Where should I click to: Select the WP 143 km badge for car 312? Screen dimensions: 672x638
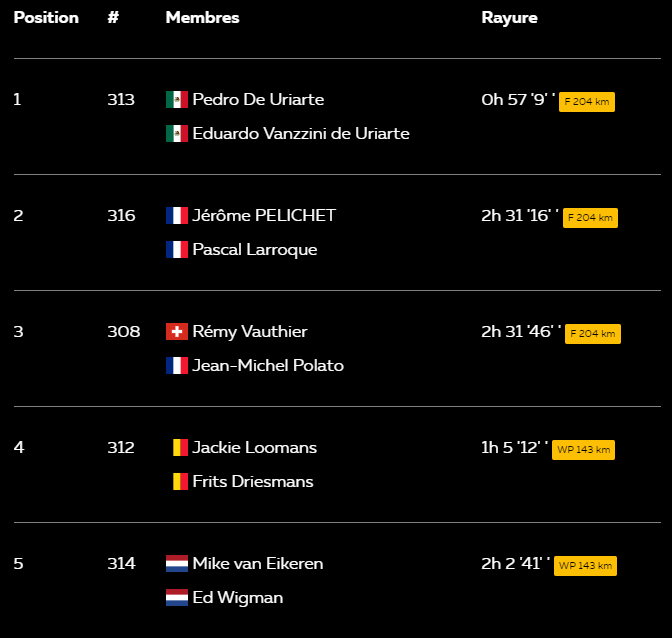(x=583, y=450)
